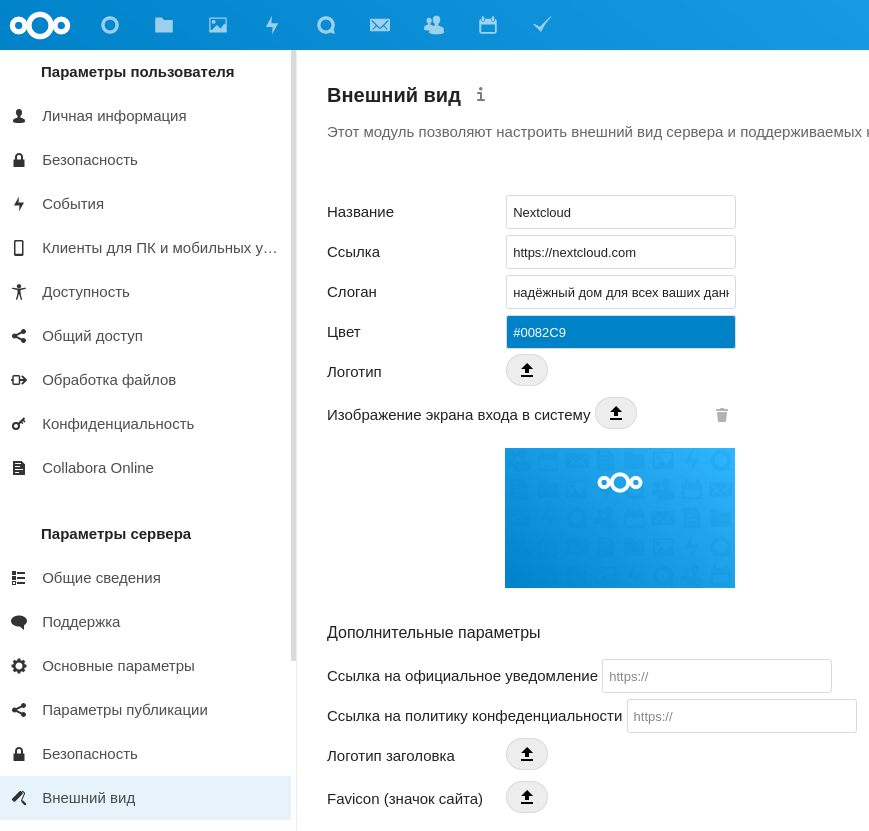The image size is (869, 831).
Task: Open Общие сведения server section
Action: (145, 578)
